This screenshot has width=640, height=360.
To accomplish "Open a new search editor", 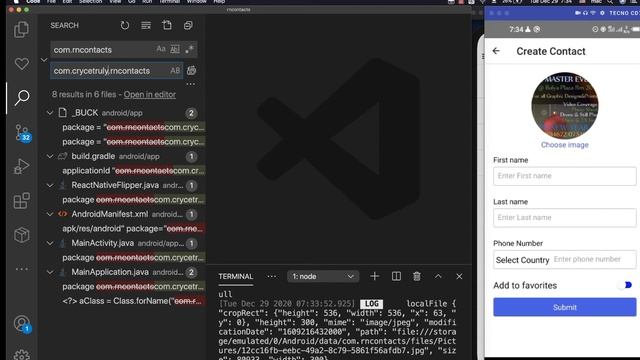I will (x=167, y=25).
